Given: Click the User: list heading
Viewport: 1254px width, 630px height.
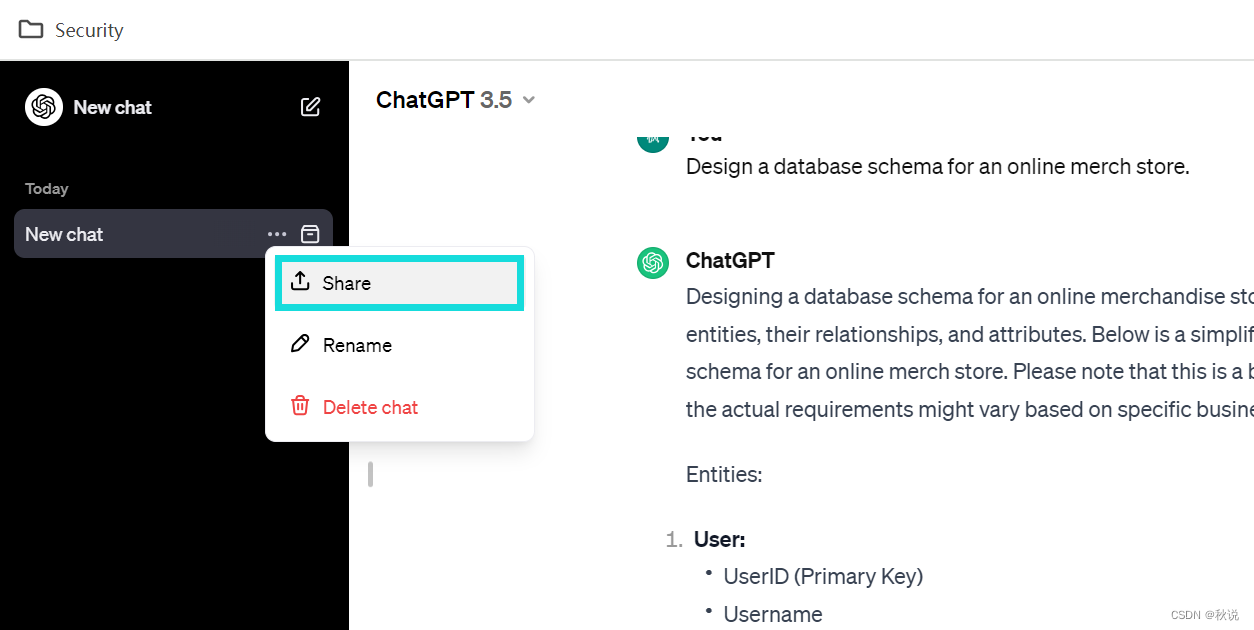Looking at the screenshot, I should point(719,539).
